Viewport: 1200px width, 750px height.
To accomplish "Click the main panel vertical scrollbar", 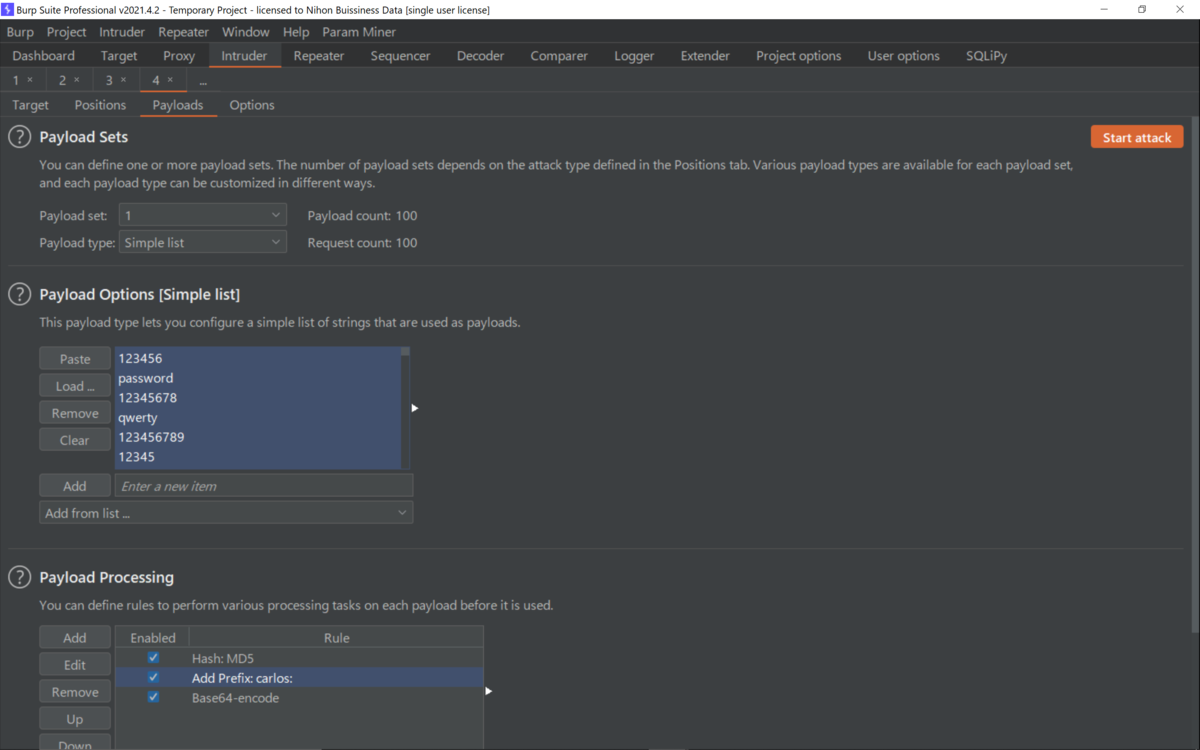I will [x=1195, y=375].
